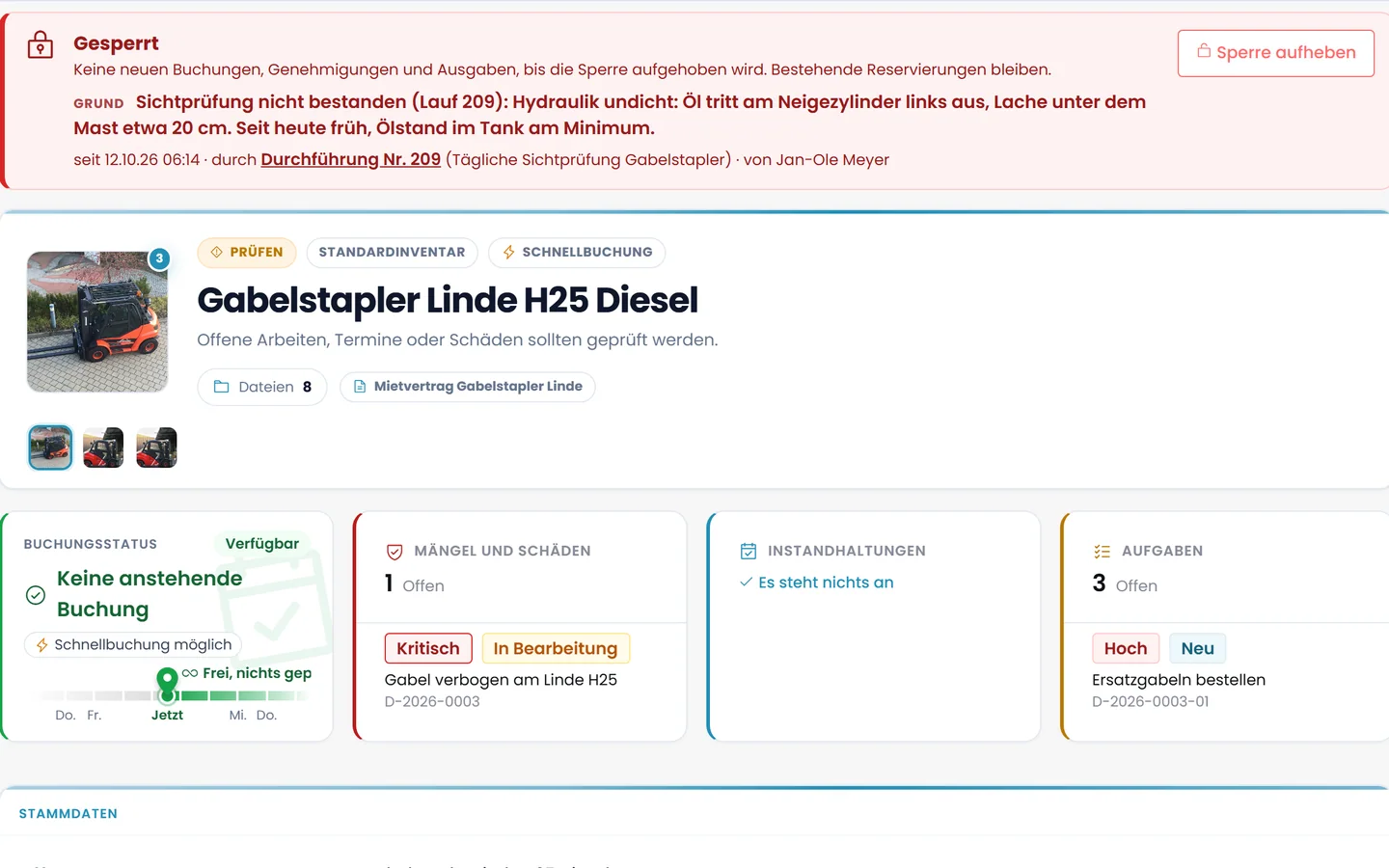Click the Verfügbar status badge
This screenshot has width=1389, height=868.
tap(261, 544)
